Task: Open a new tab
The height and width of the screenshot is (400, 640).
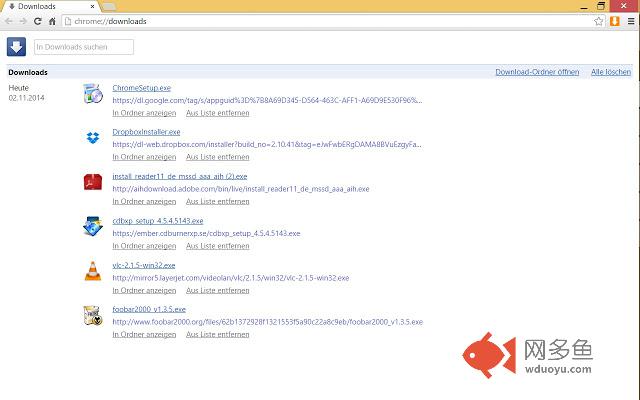Action: (x=109, y=7)
